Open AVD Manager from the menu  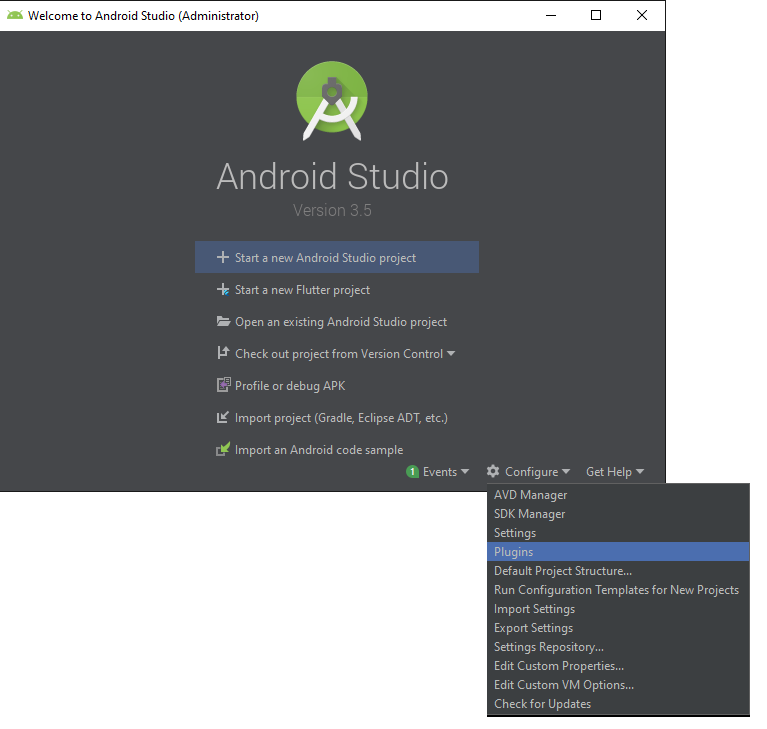click(530, 495)
